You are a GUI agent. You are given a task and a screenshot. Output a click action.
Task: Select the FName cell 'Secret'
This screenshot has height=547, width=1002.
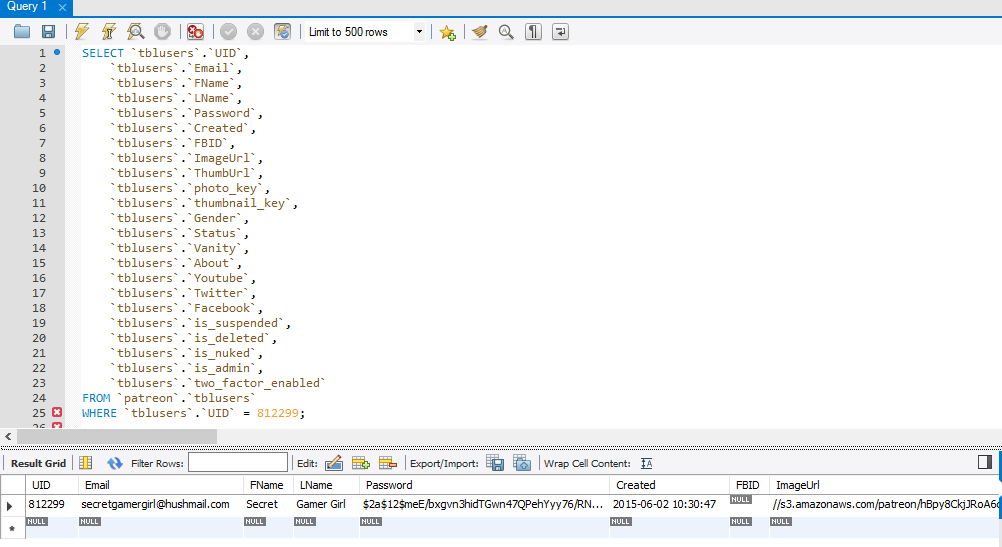tap(268, 504)
